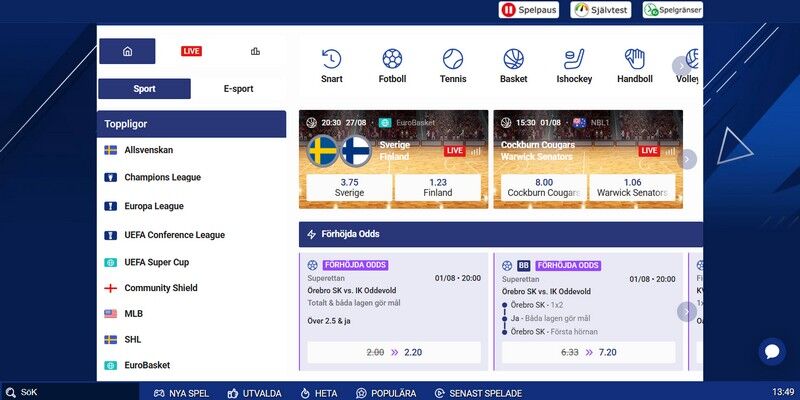Open the Spelpaus self-exclusion button
This screenshot has height=400, width=800.
(x=529, y=10)
